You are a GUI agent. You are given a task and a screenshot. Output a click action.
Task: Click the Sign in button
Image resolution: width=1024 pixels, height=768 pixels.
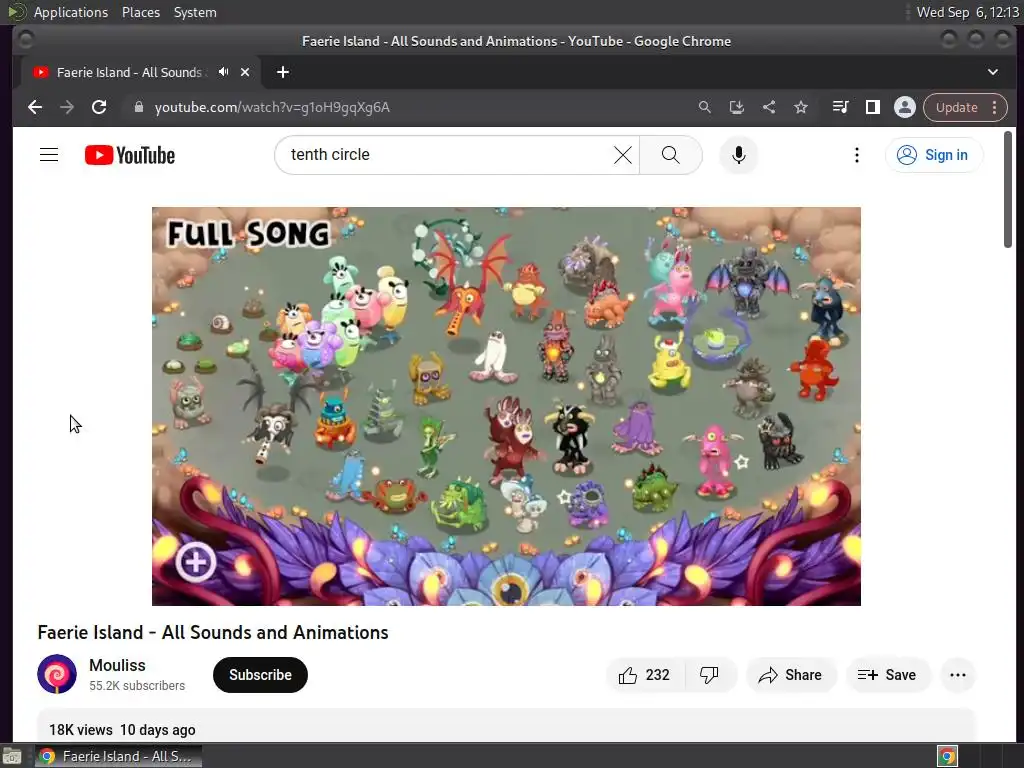[x=933, y=155]
